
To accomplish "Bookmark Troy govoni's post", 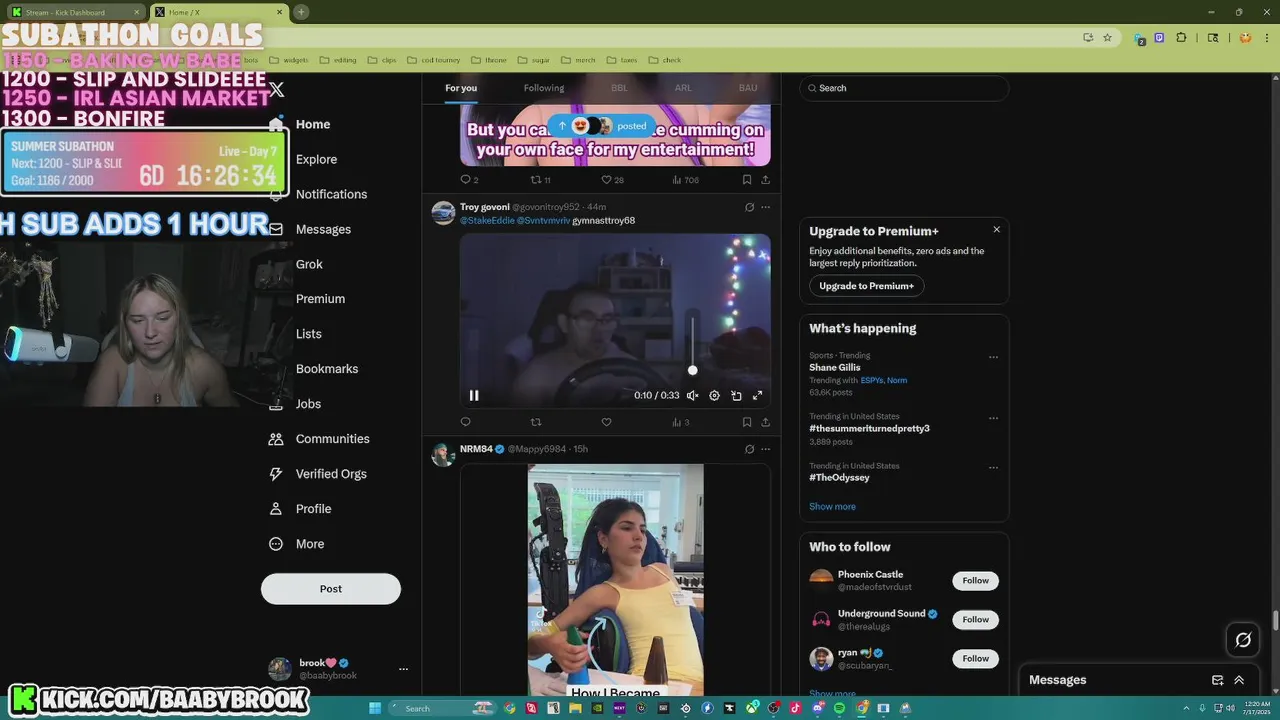I will (x=747, y=422).
